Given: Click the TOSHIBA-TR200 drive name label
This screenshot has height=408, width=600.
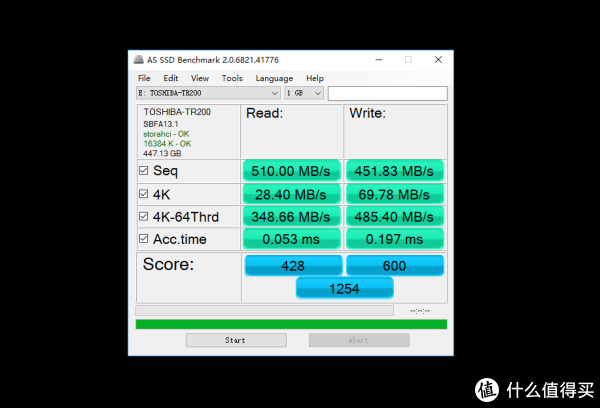Looking at the screenshot, I should pyautogui.click(x=177, y=112).
